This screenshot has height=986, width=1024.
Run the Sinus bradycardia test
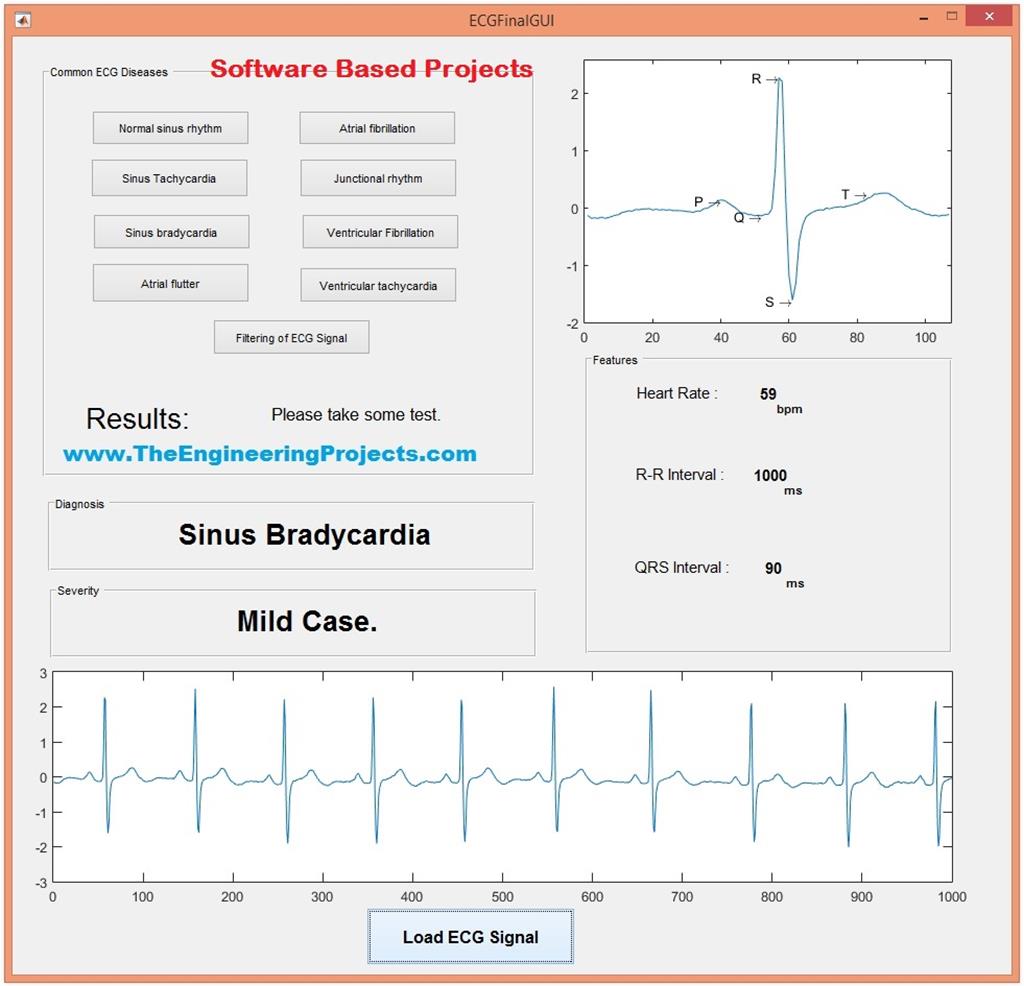click(x=170, y=231)
